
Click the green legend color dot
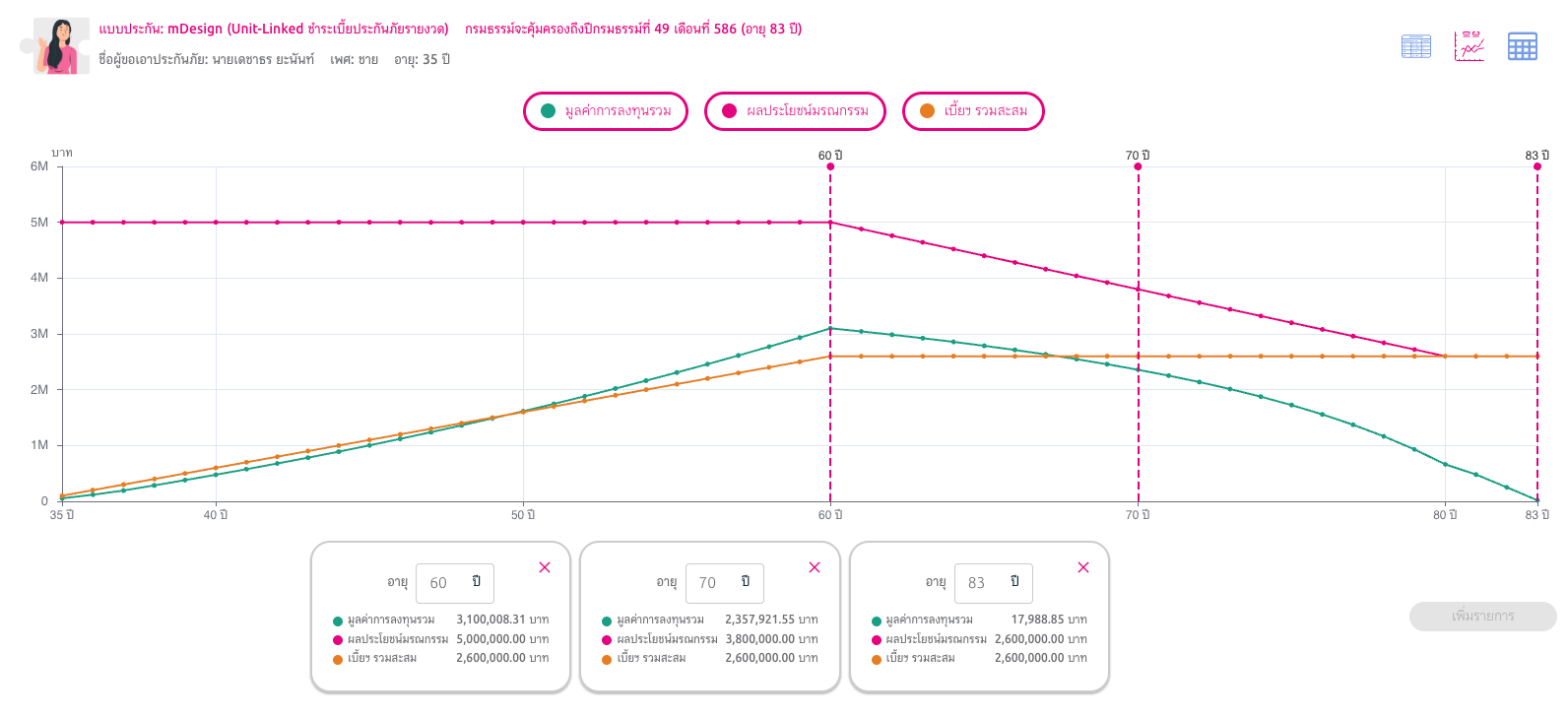point(548,111)
